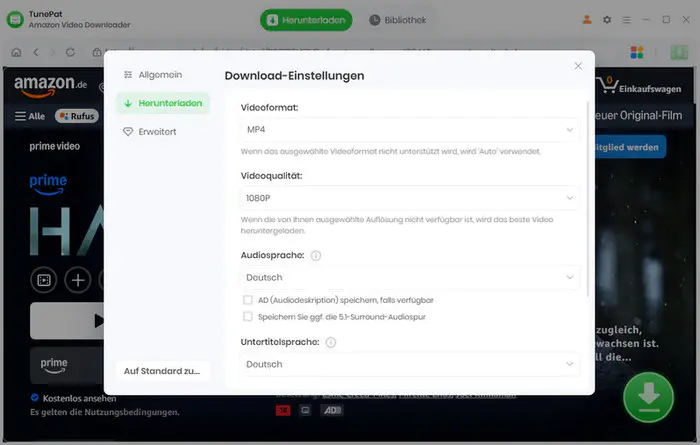700x445 pixels.
Task: Click the AD audio description badge
Action: click(x=332, y=410)
